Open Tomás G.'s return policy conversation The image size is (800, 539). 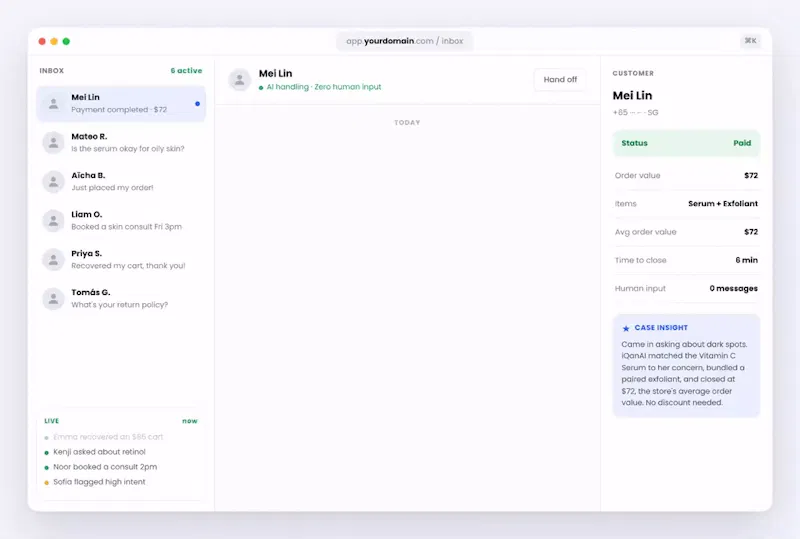tap(121, 299)
